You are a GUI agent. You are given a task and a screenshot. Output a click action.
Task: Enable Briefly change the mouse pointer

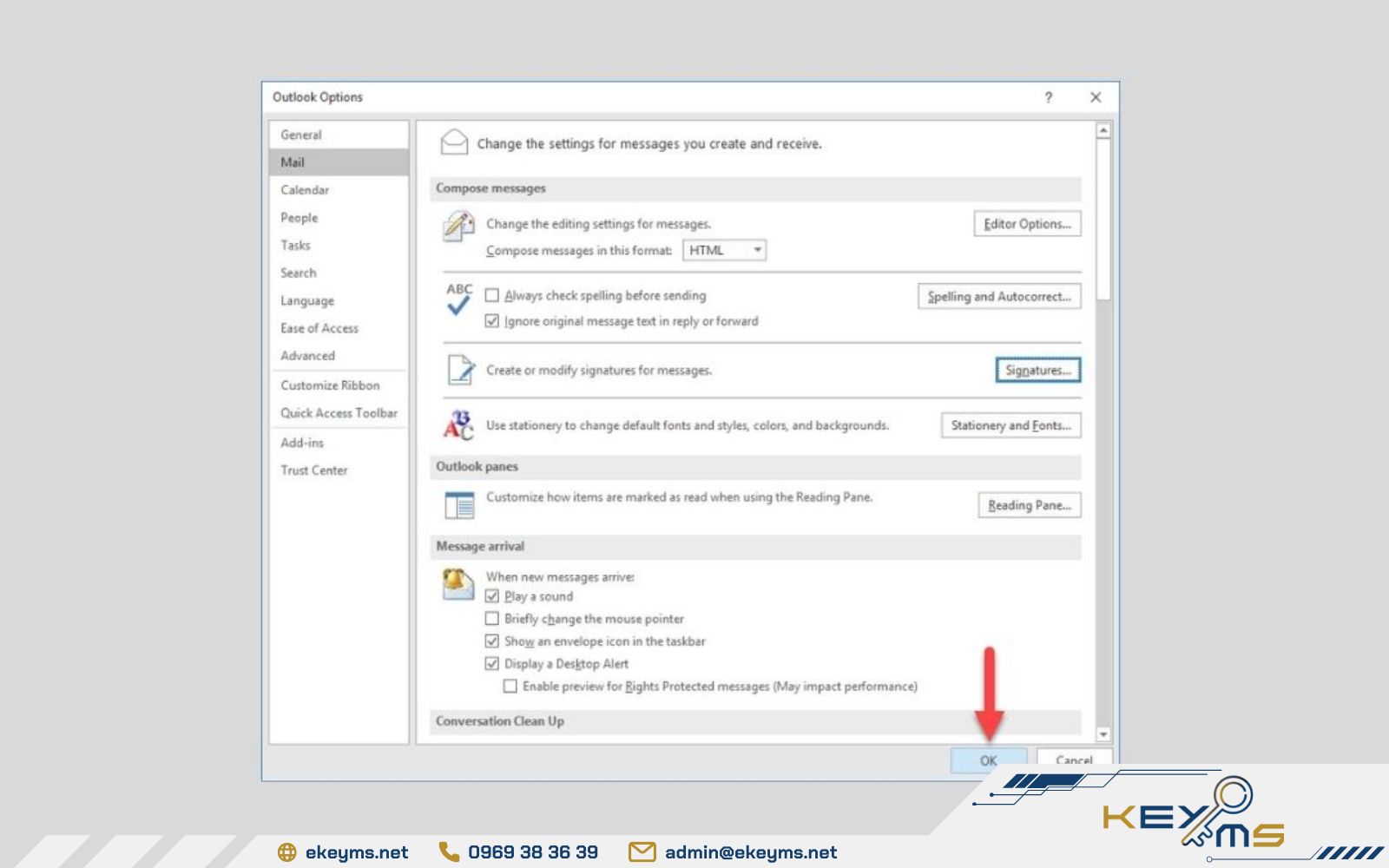[x=492, y=619]
